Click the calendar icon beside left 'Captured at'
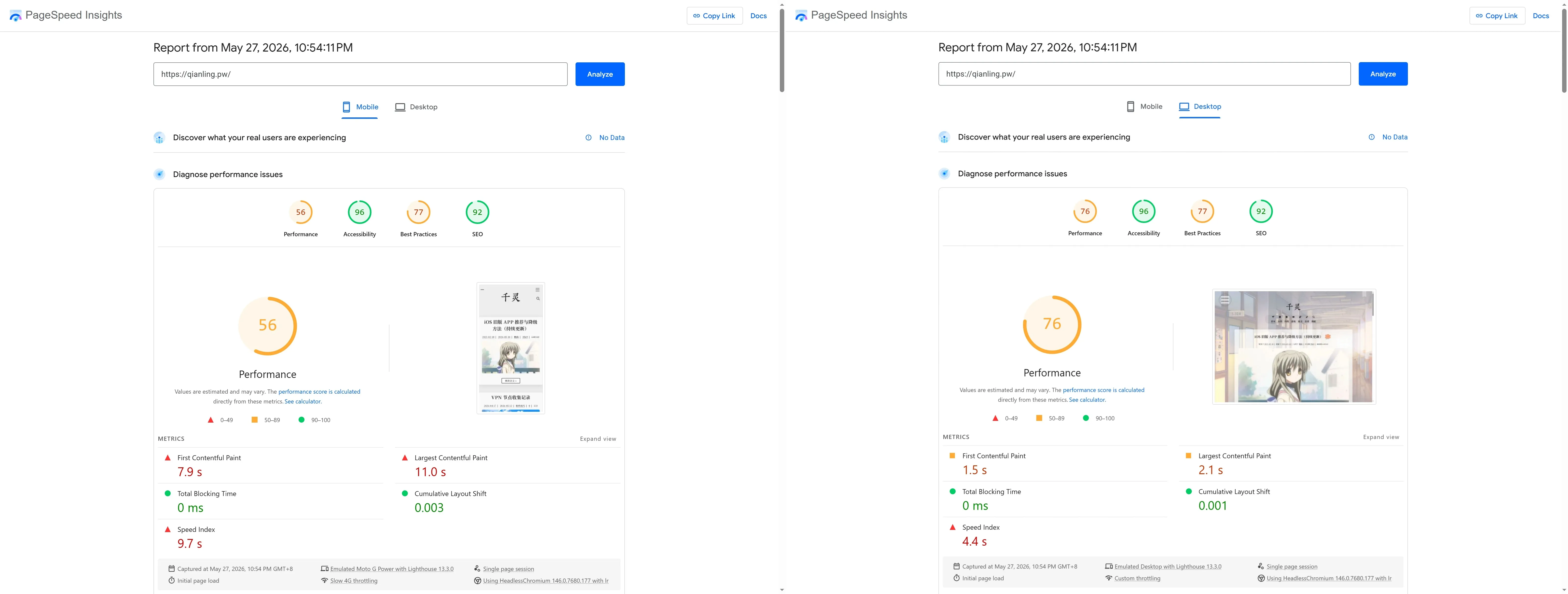This screenshot has height=594, width=1568. click(172, 569)
